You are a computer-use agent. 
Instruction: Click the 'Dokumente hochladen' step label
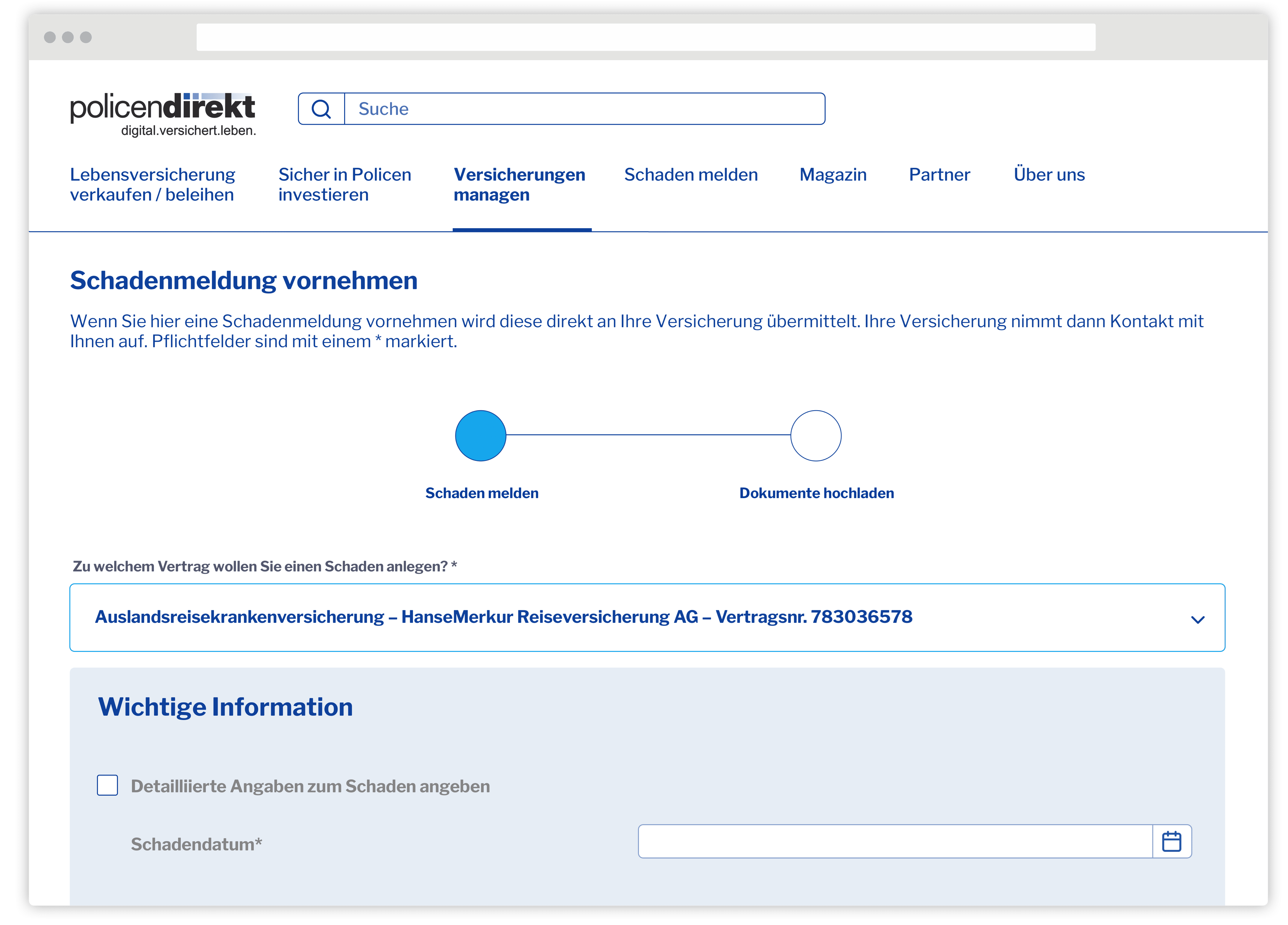816,493
